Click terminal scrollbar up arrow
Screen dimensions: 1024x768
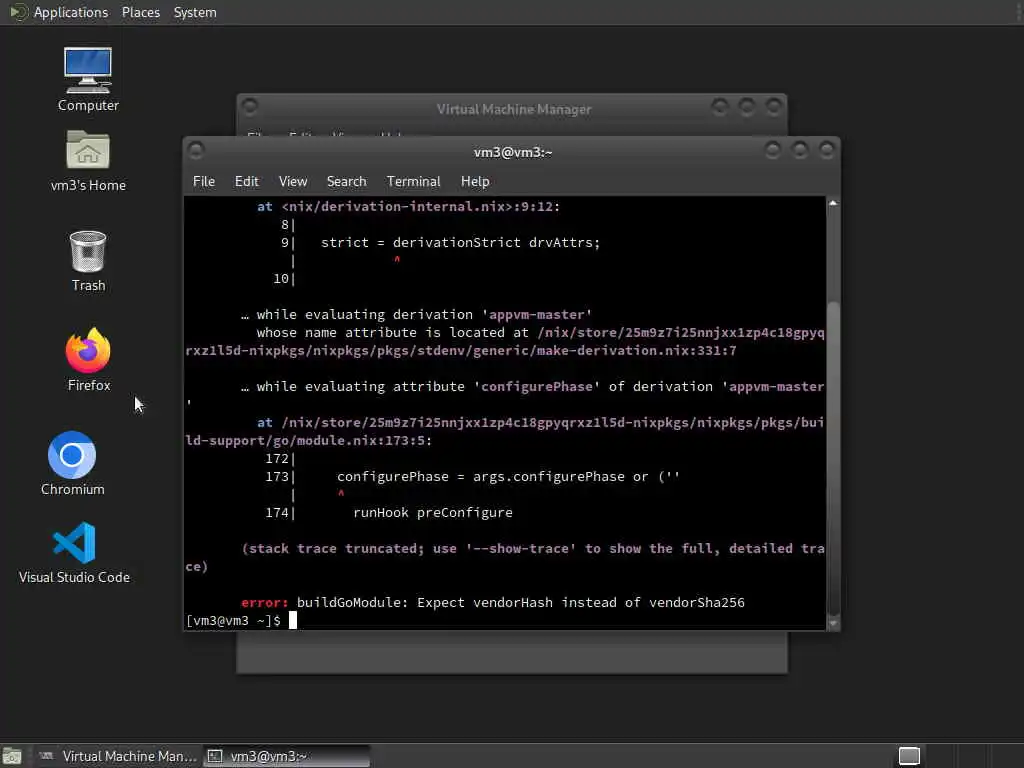[x=833, y=204]
